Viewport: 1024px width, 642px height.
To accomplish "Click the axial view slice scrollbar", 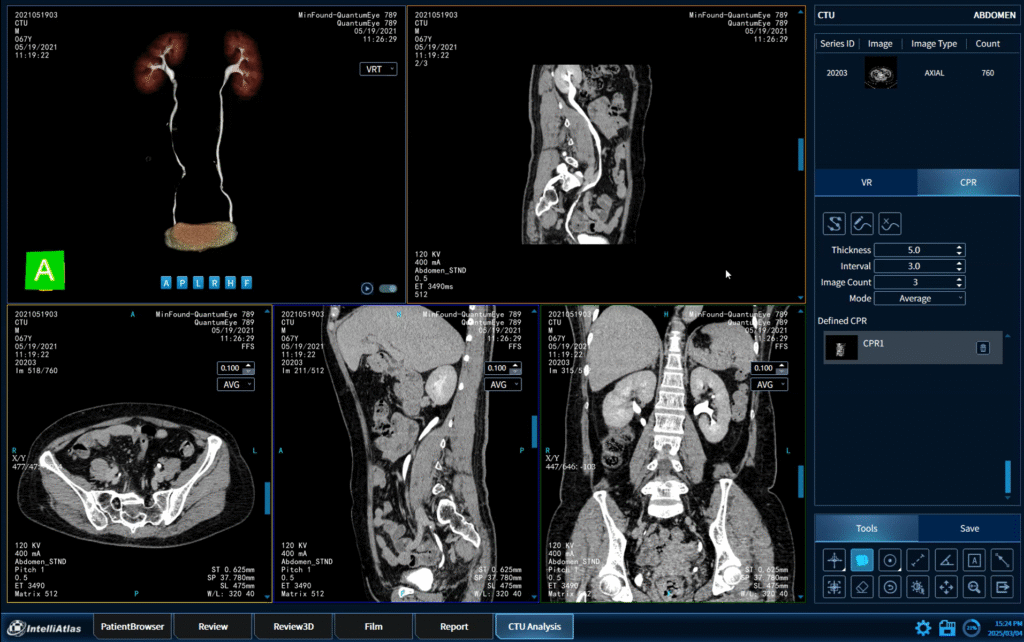I will [x=267, y=498].
